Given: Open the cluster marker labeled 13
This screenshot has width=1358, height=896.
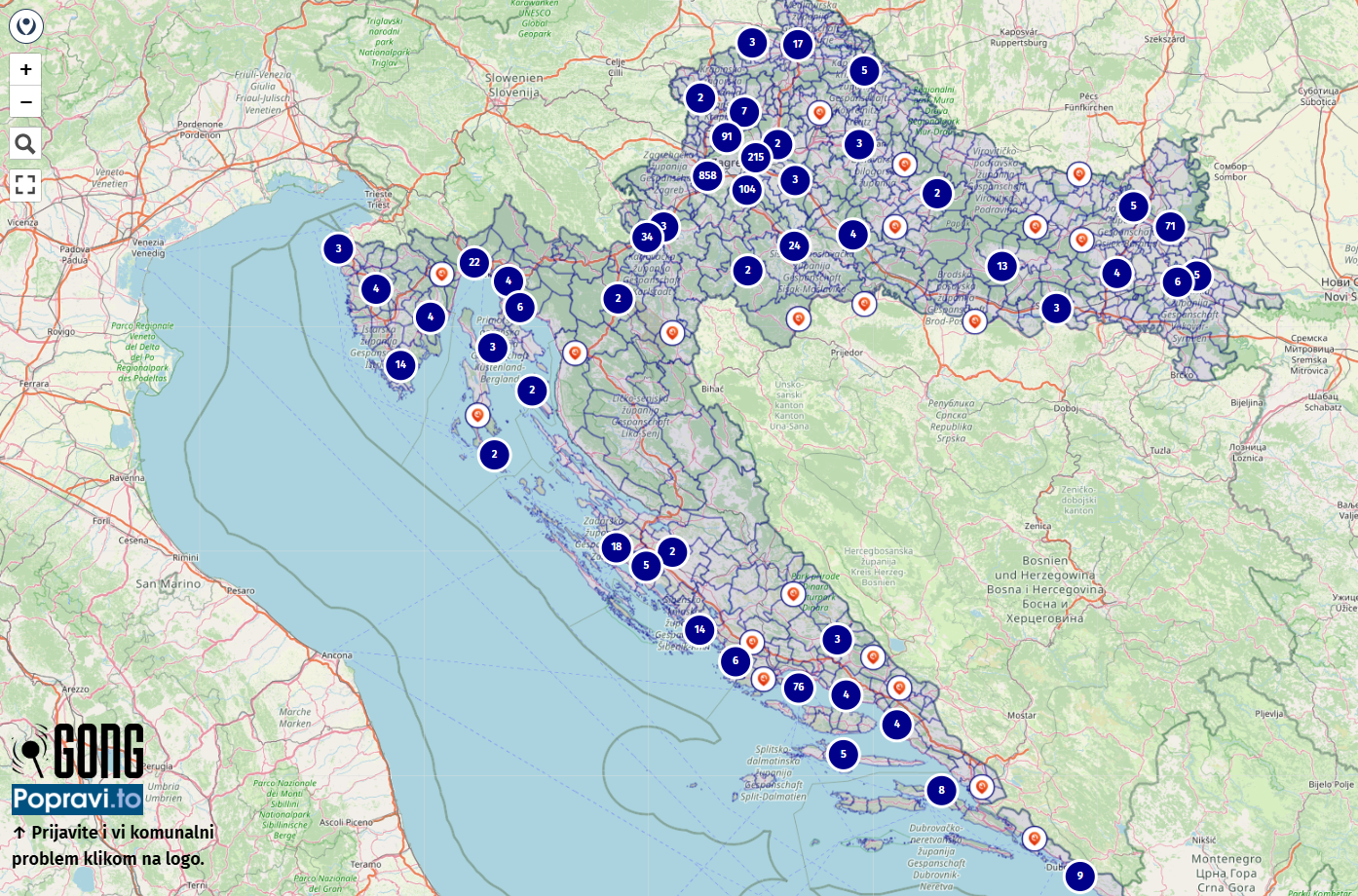Looking at the screenshot, I should [x=1002, y=266].
